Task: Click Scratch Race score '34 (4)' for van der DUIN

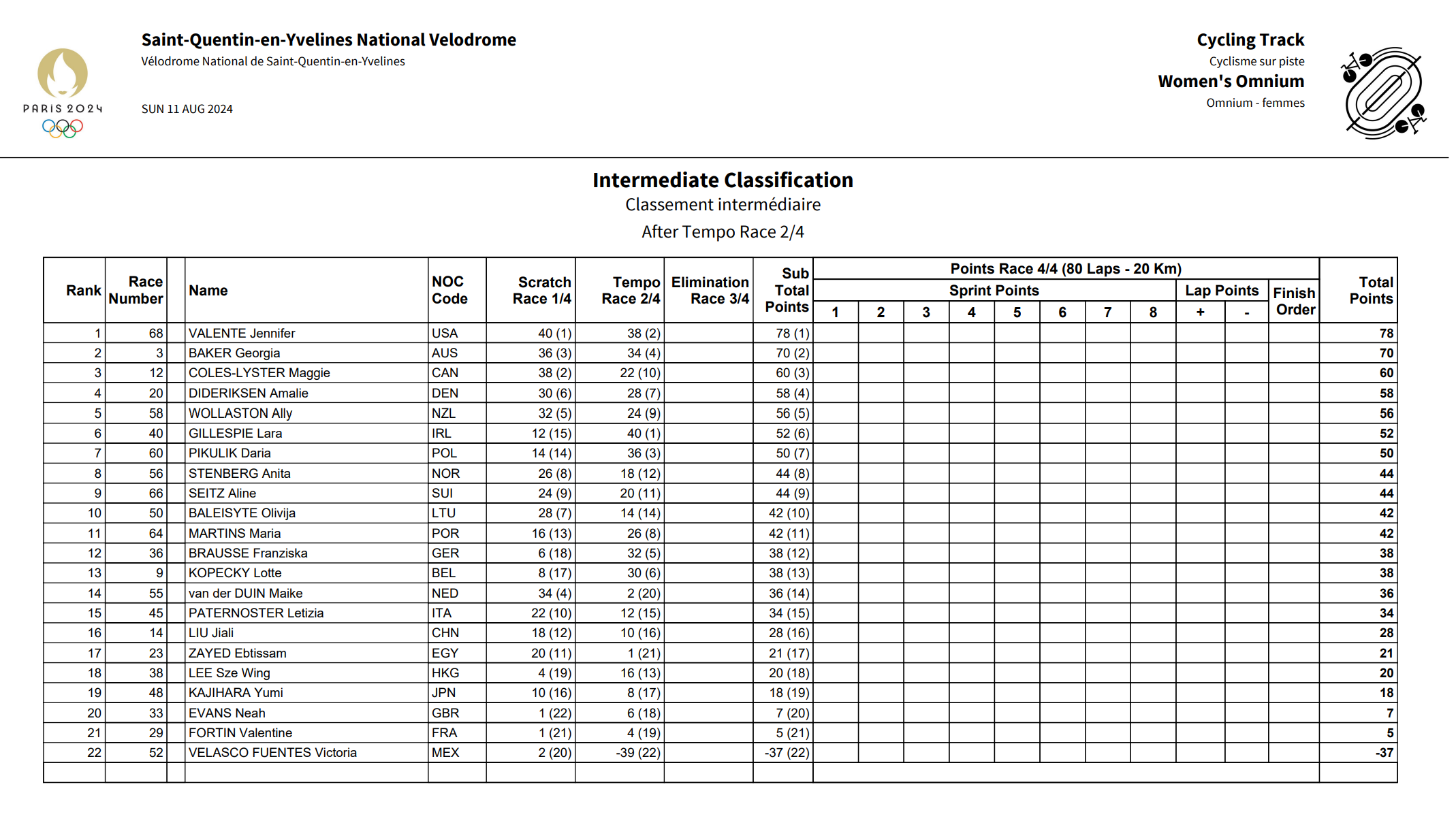Action: pos(554,594)
